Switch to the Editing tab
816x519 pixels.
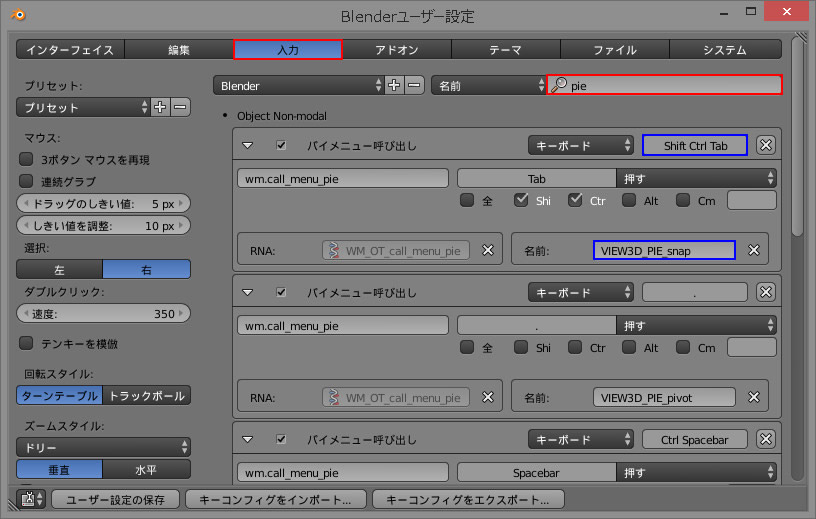[179, 49]
